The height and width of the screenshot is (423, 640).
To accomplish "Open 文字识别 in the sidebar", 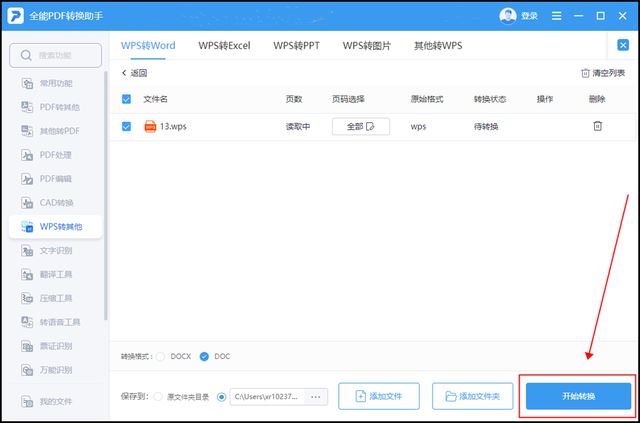I will (56, 250).
